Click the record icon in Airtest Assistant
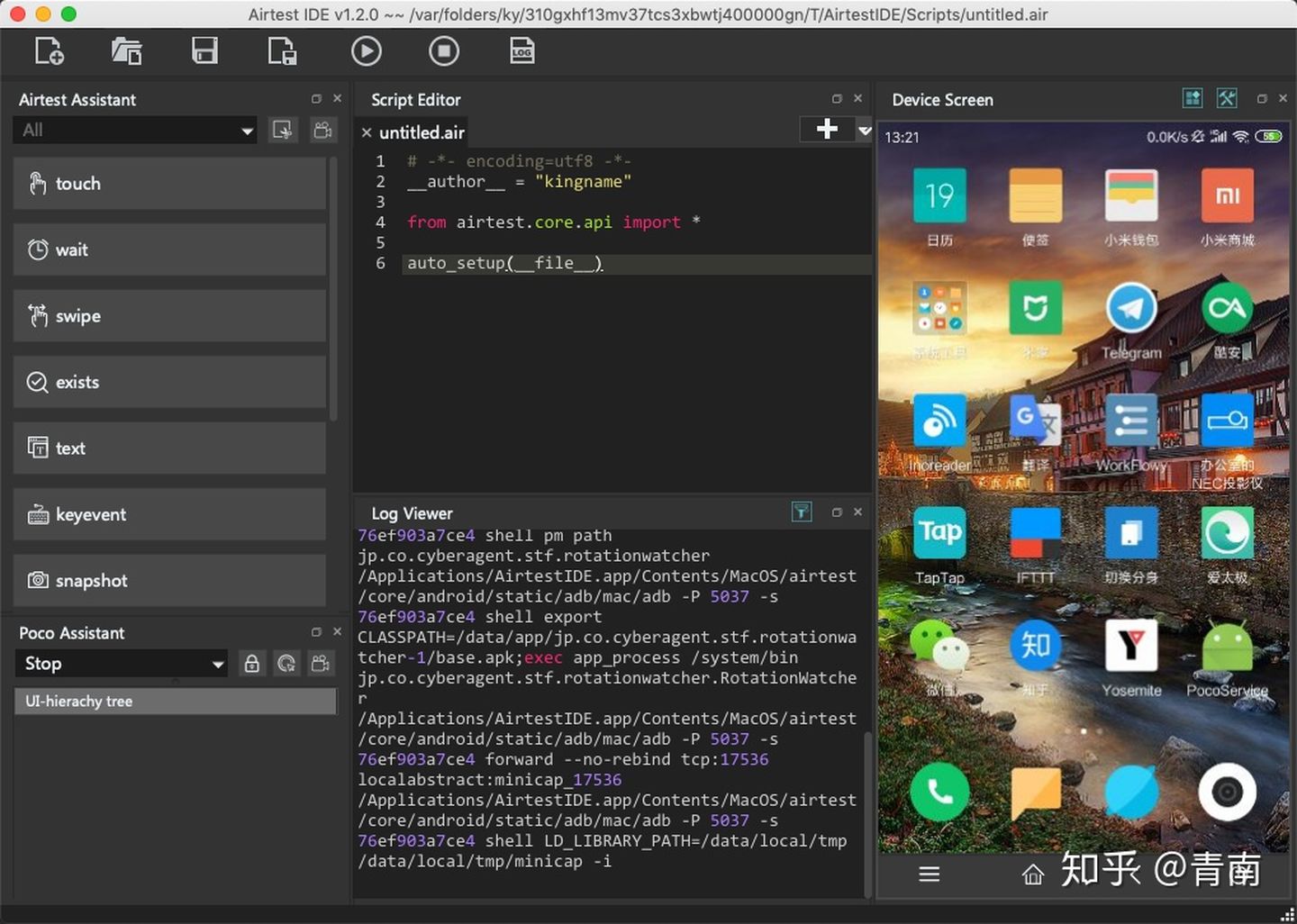Image resolution: width=1297 pixels, height=924 pixels. pyautogui.click(x=322, y=130)
